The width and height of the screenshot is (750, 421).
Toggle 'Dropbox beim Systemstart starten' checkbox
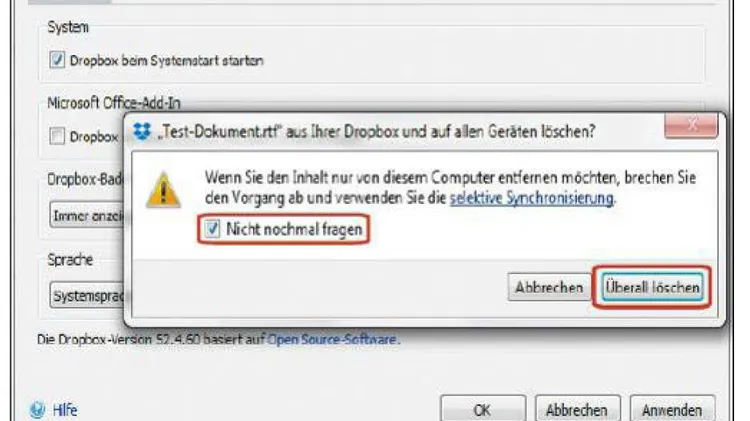(x=57, y=60)
